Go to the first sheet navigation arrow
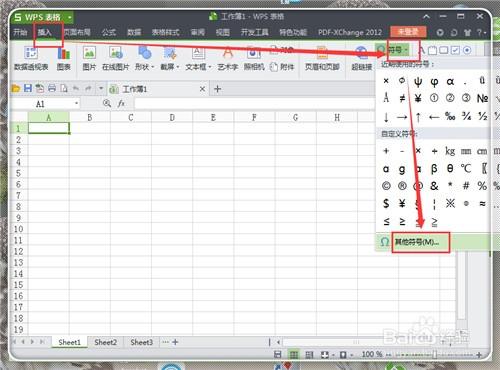The width and height of the screenshot is (500, 370). pos(14,342)
